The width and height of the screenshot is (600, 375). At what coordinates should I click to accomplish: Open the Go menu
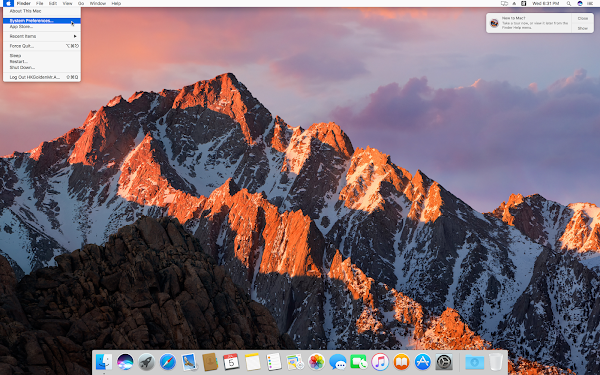81,3
